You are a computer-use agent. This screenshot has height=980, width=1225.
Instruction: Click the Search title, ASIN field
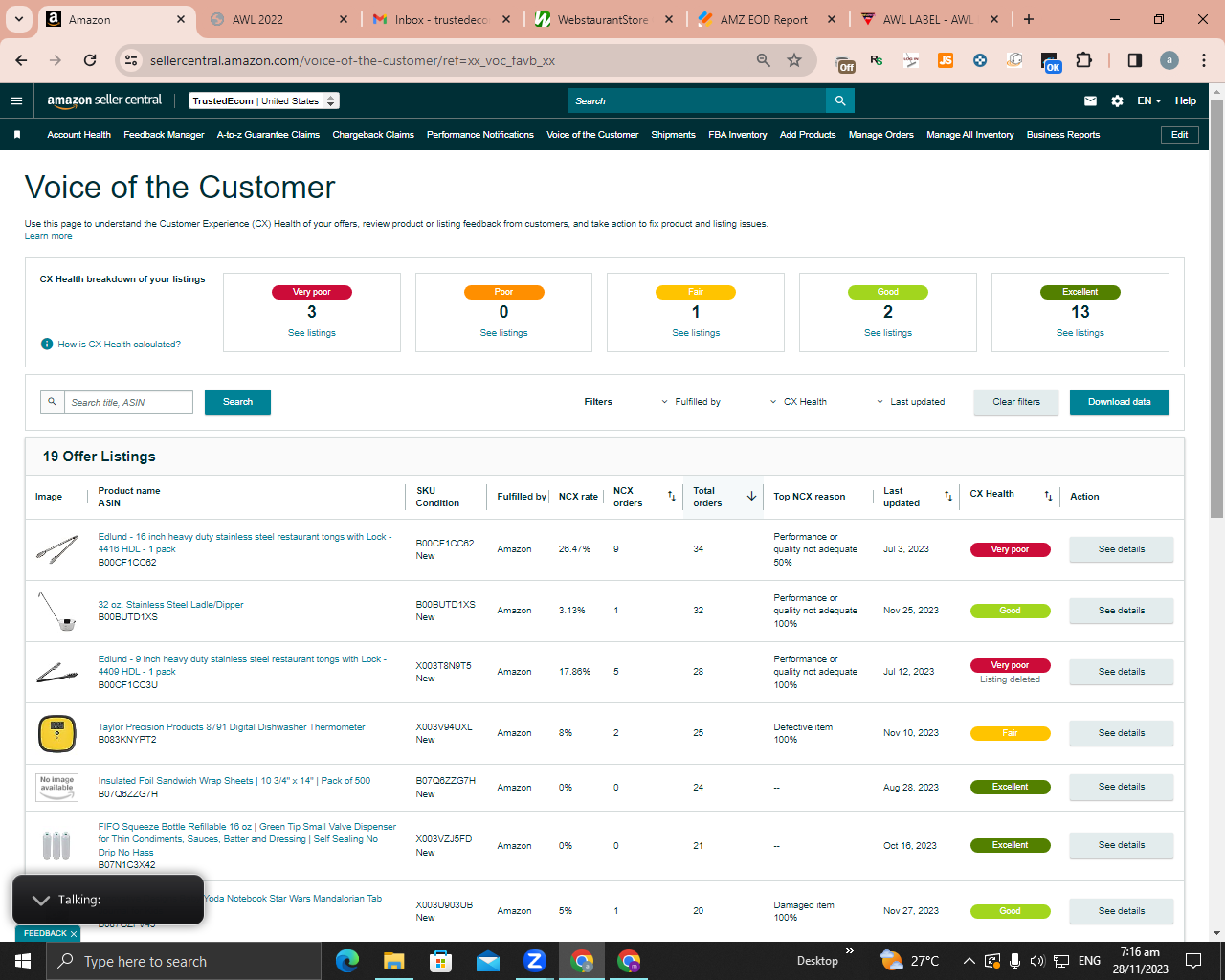point(128,402)
